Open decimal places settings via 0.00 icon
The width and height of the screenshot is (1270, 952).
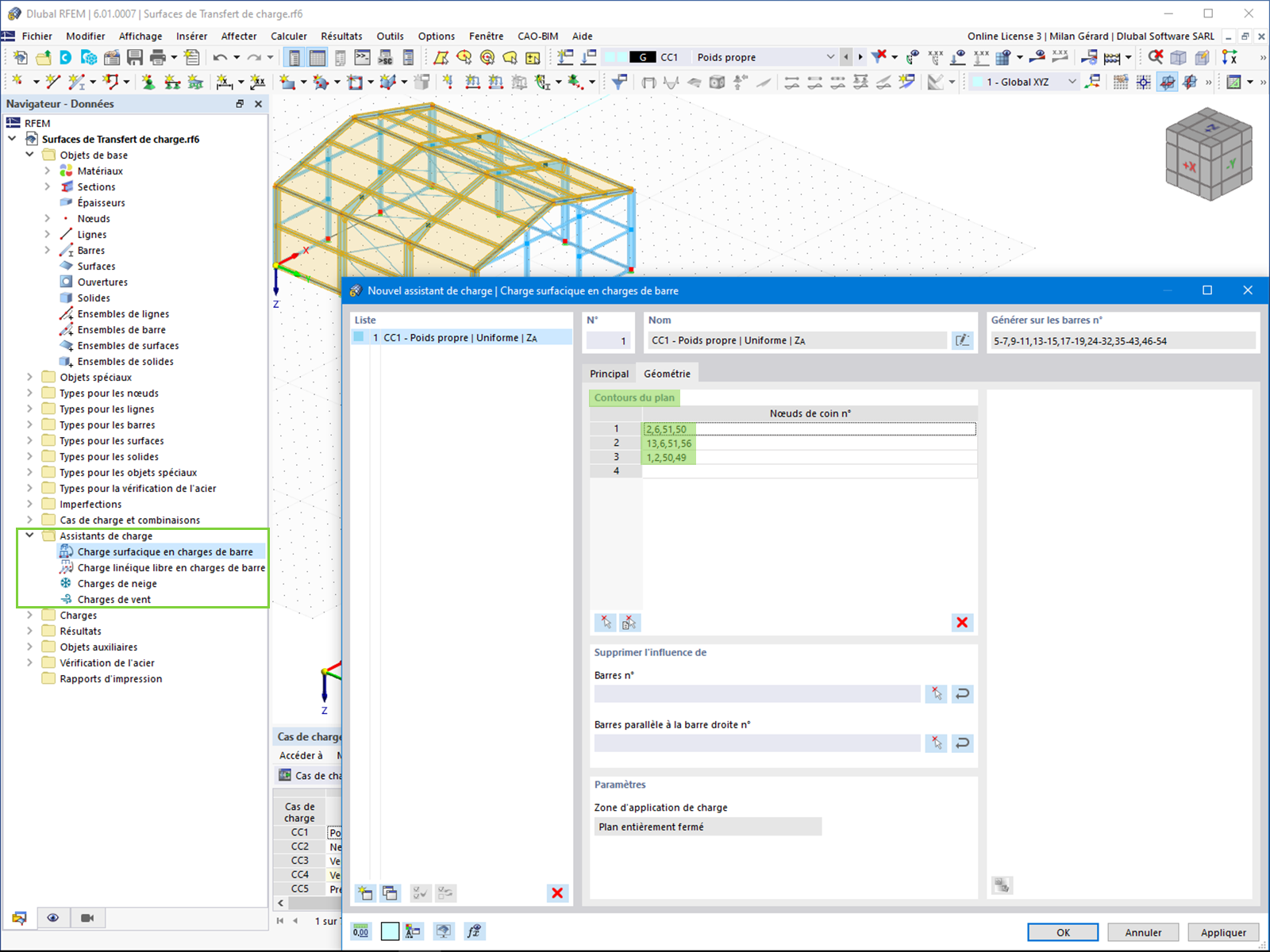[x=361, y=931]
